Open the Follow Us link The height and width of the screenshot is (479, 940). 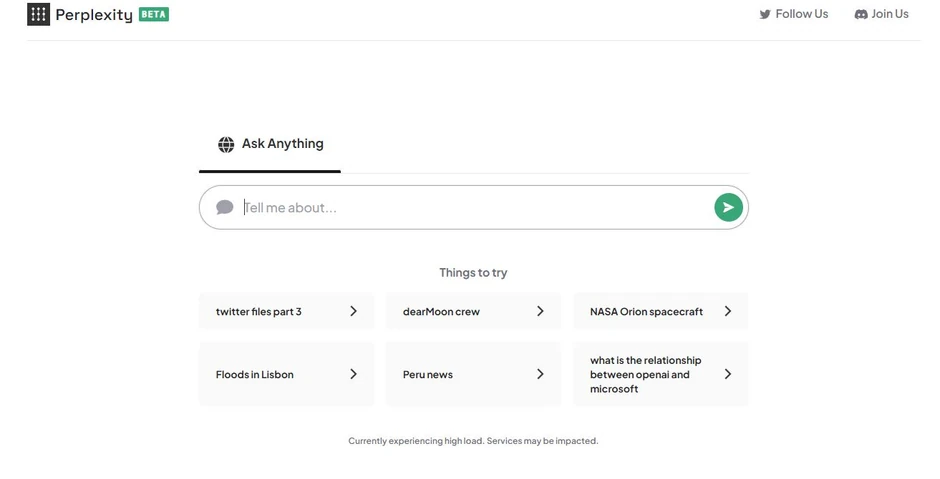coord(801,14)
